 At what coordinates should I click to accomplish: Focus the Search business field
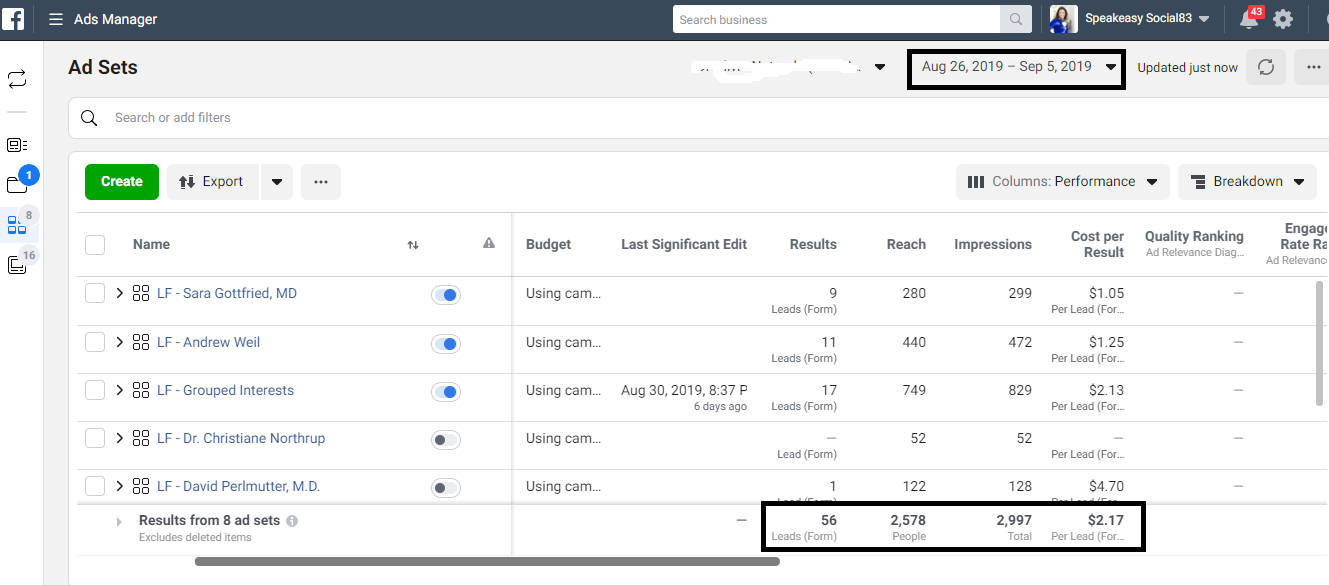(837, 19)
